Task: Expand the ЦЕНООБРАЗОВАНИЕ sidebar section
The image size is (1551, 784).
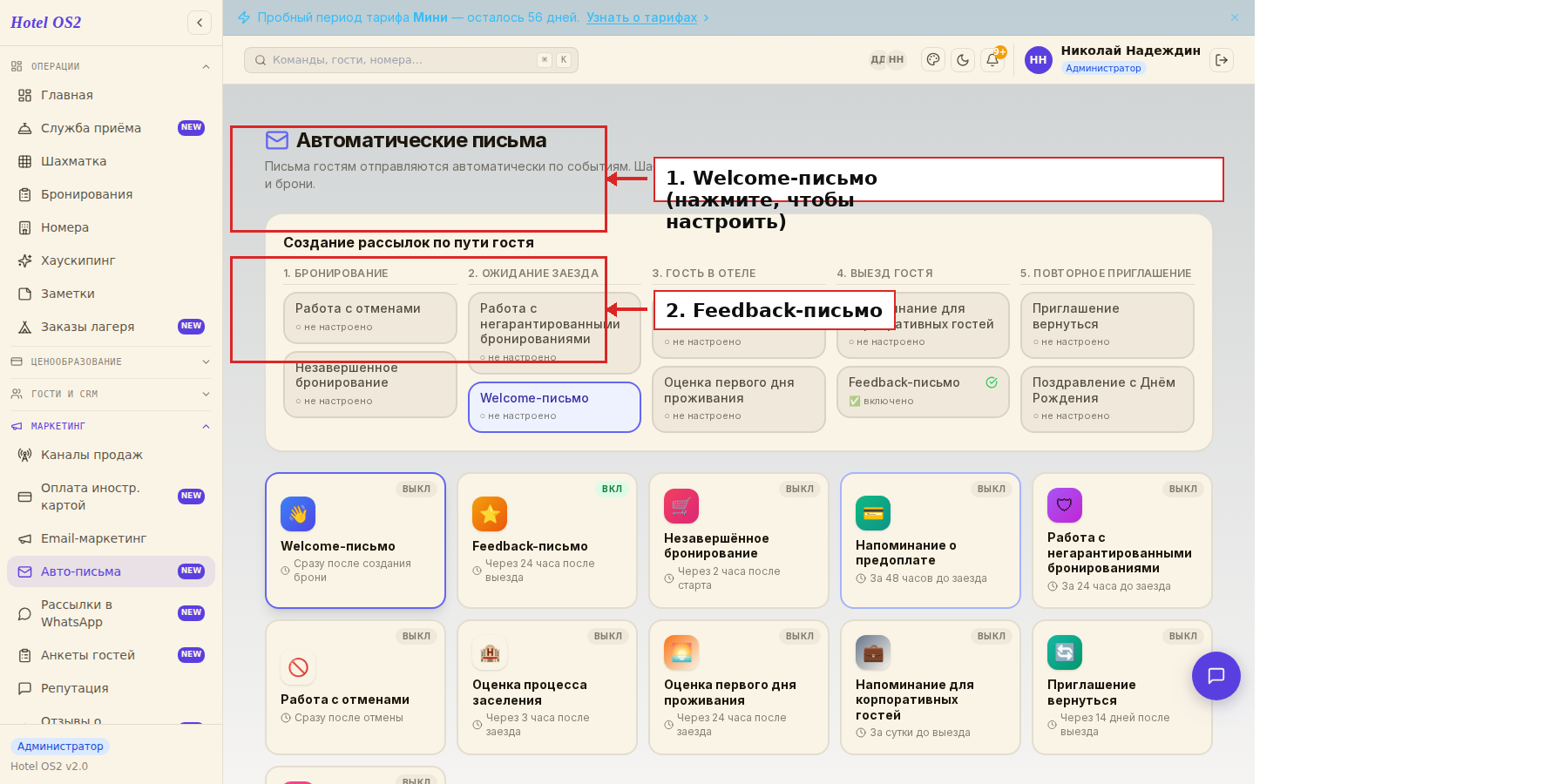Action: tap(111, 362)
